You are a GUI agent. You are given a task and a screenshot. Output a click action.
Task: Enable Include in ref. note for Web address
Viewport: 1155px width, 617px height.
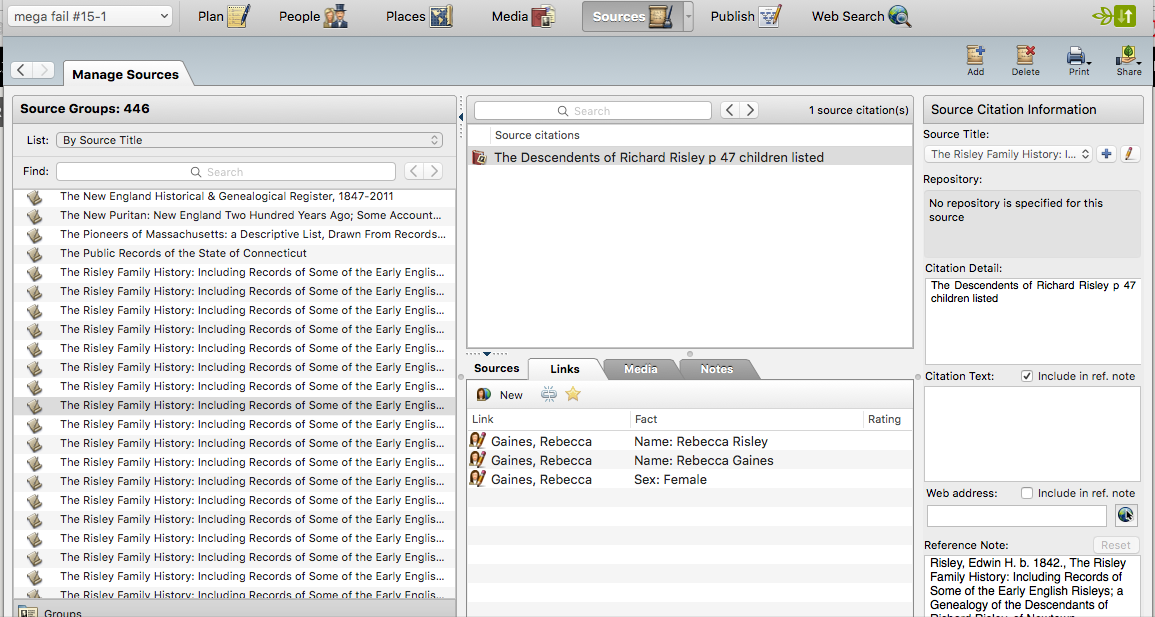tap(1027, 493)
